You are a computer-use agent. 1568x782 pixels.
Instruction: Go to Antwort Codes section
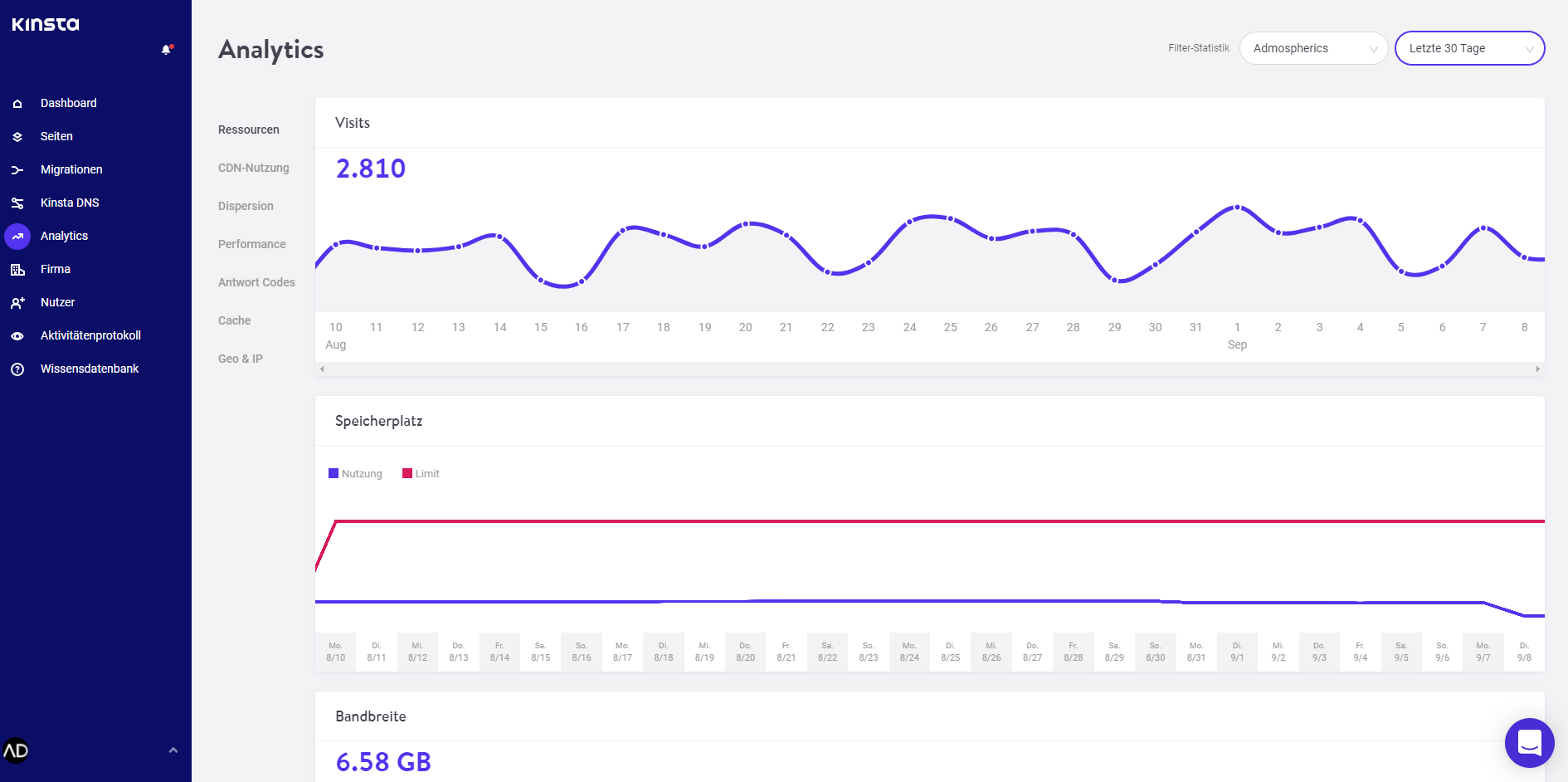click(x=256, y=282)
